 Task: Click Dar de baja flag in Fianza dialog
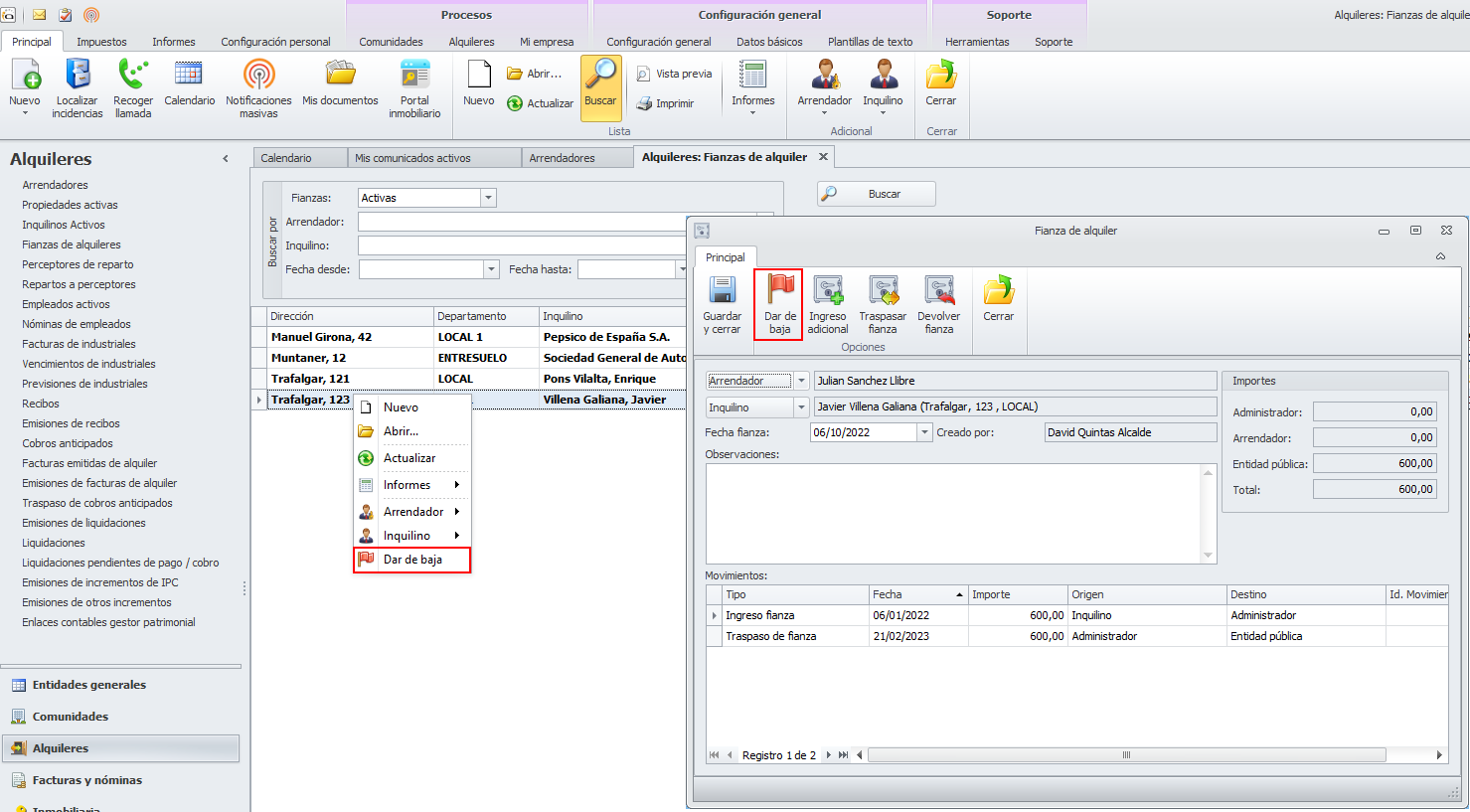click(780, 305)
